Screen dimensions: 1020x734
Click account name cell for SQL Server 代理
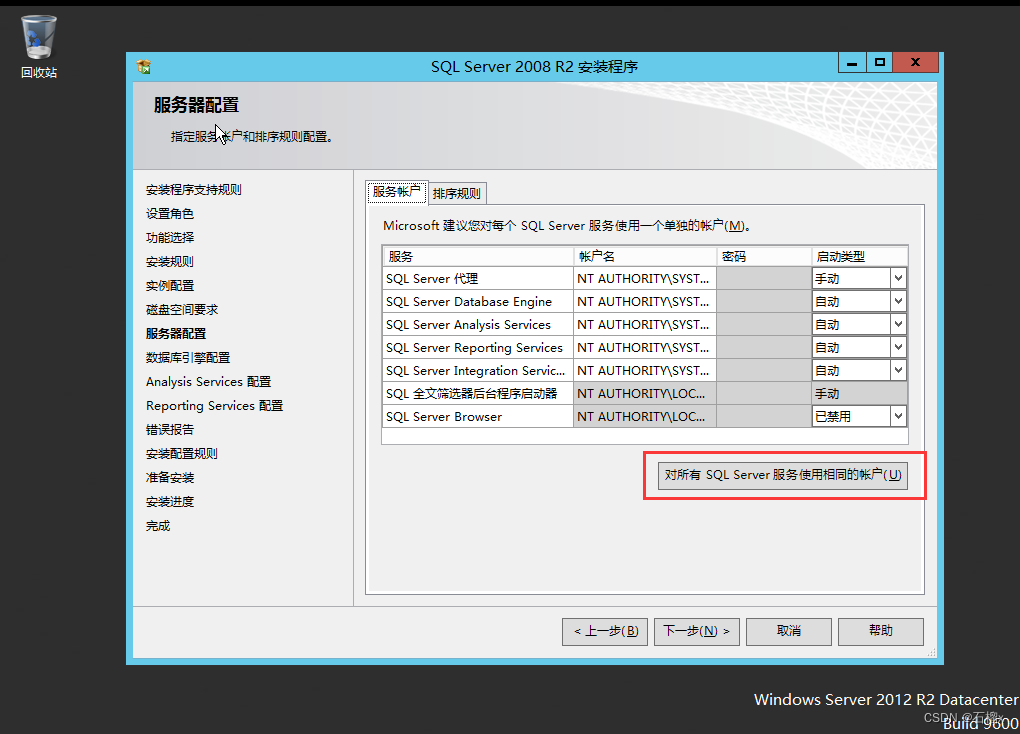pos(645,279)
